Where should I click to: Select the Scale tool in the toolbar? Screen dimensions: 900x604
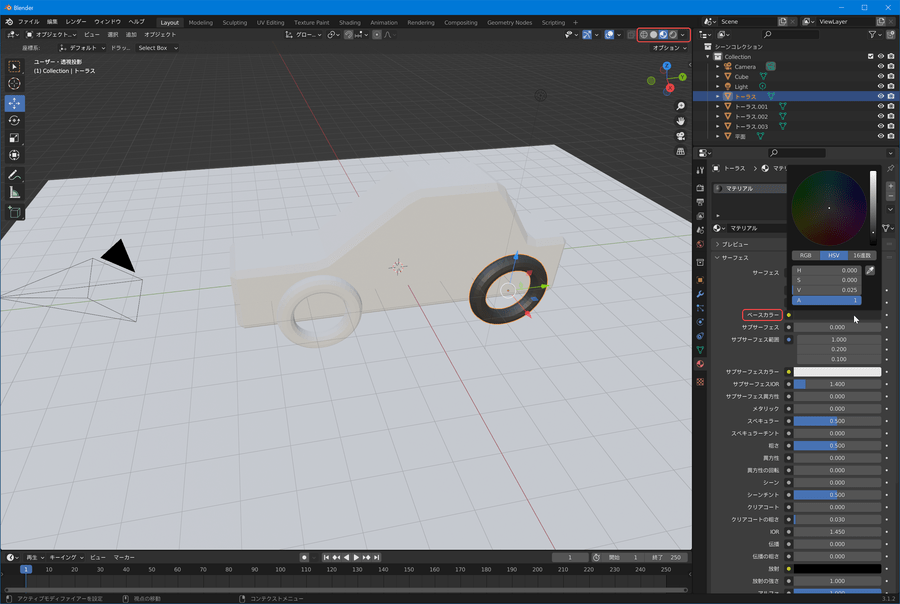15,137
